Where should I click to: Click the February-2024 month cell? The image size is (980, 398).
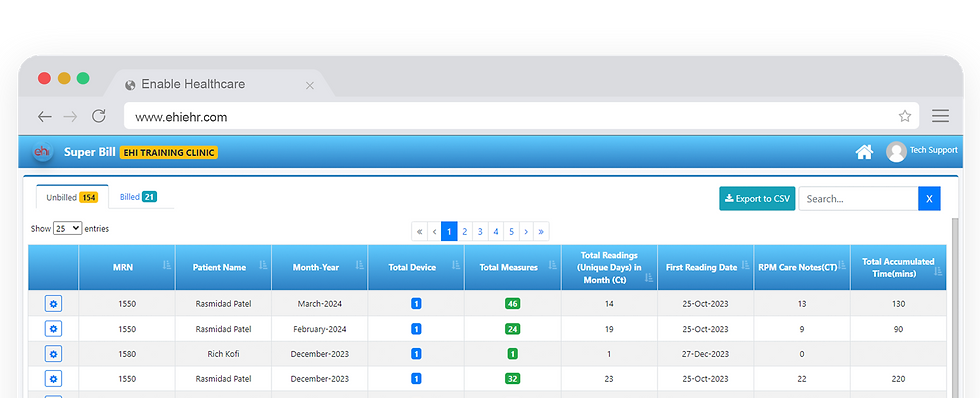click(x=319, y=329)
